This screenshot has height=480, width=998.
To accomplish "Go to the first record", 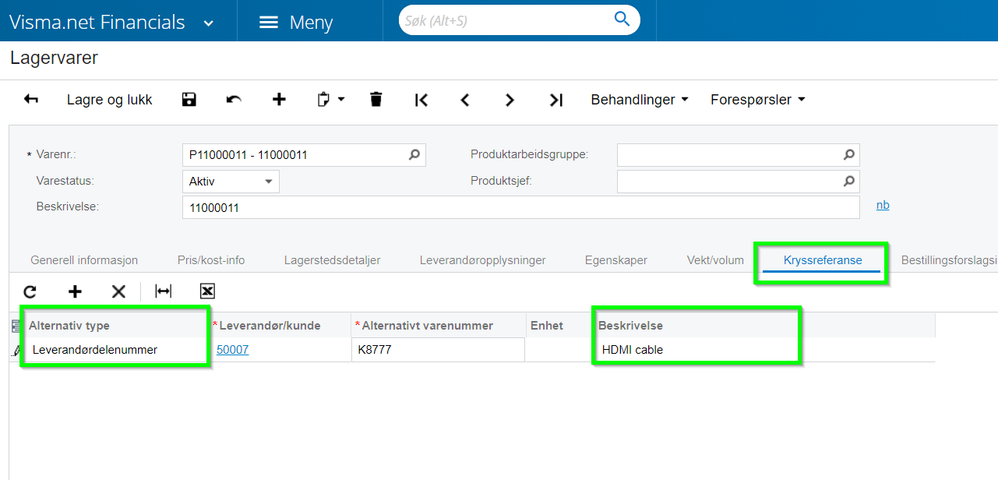I will (x=421, y=100).
